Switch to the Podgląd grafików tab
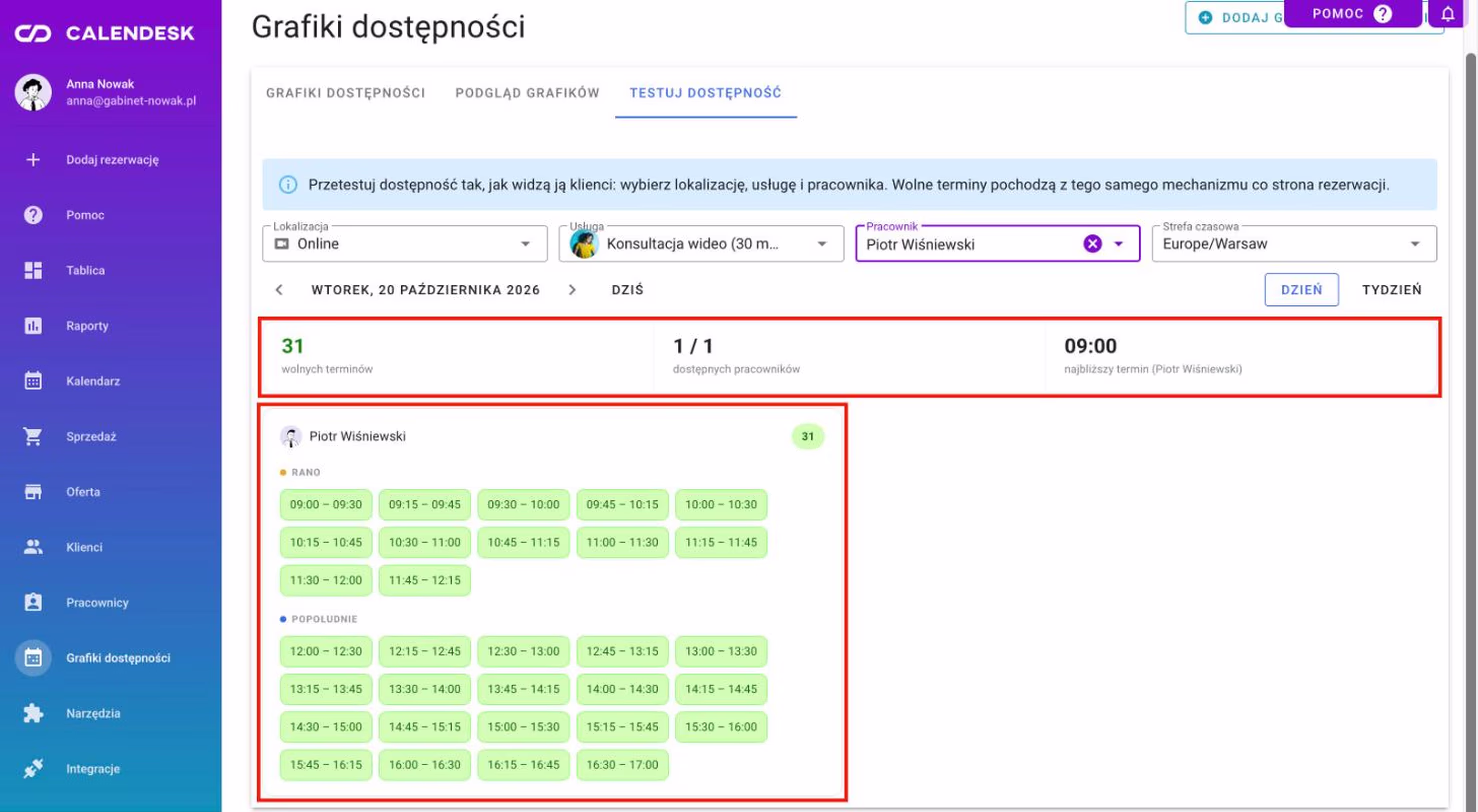 [x=527, y=93]
